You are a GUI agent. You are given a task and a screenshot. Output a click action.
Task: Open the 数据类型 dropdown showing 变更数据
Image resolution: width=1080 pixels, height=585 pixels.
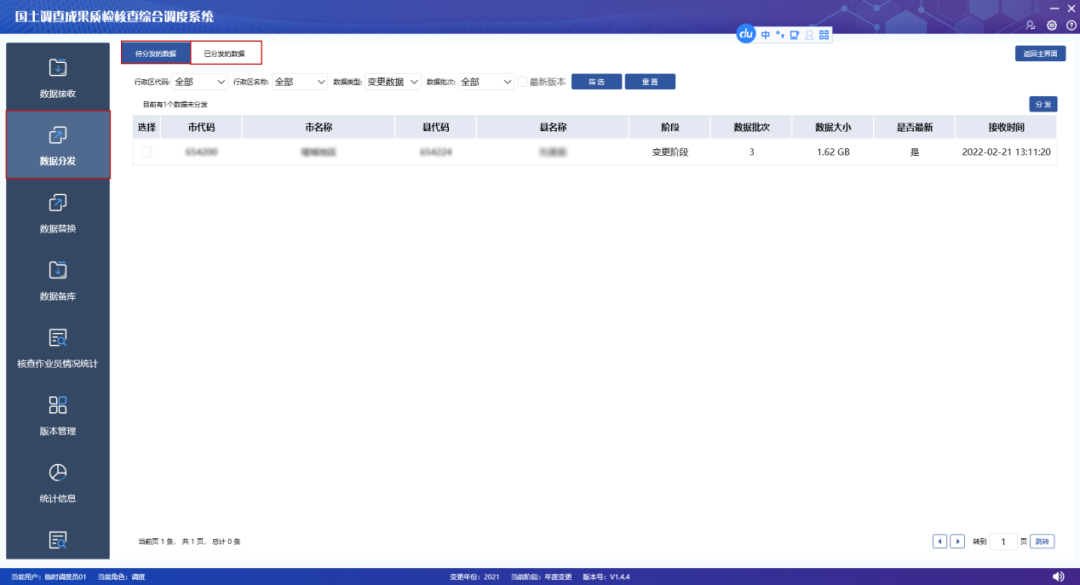(x=393, y=82)
